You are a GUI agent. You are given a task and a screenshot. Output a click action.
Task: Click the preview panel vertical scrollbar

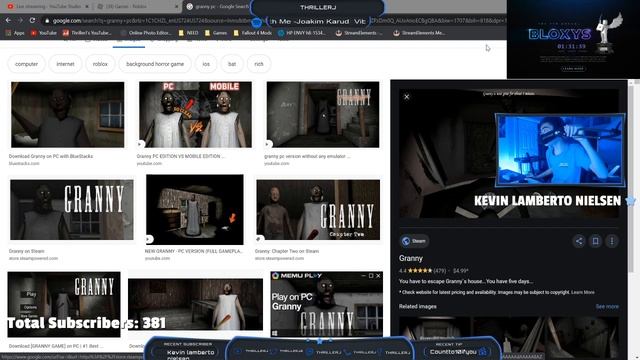(632, 180)
